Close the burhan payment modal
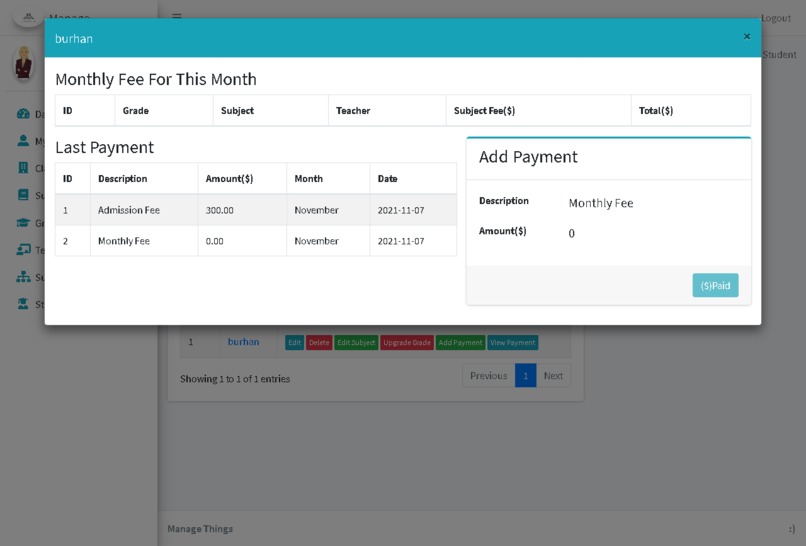Viewport: 806px width, 546px height. pos(747,37)
